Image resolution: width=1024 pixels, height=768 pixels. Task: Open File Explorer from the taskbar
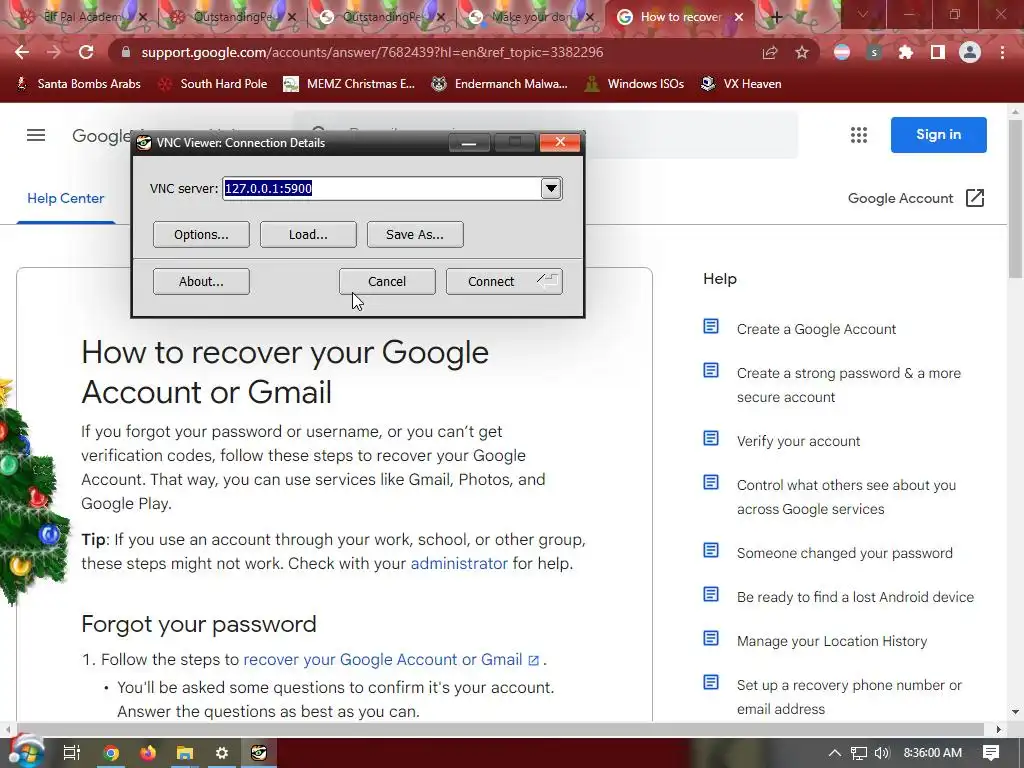point(185,753)
